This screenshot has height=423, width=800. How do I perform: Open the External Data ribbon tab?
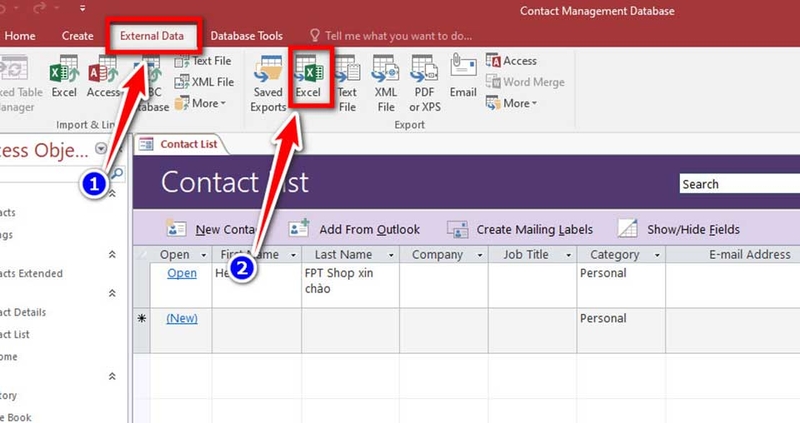tap(152, 36)
